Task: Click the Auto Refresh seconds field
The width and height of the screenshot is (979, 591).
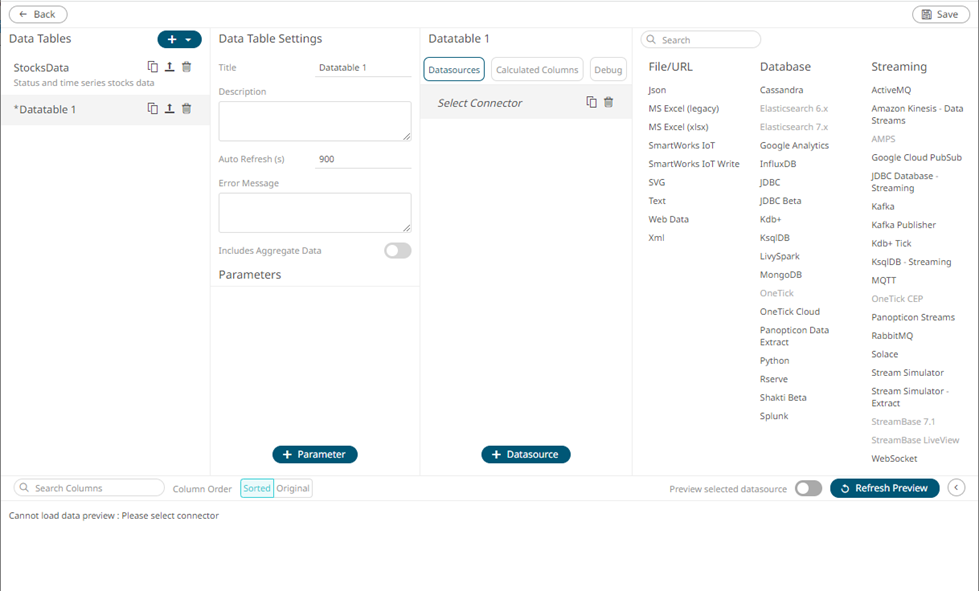Action: tap(363, 159)
